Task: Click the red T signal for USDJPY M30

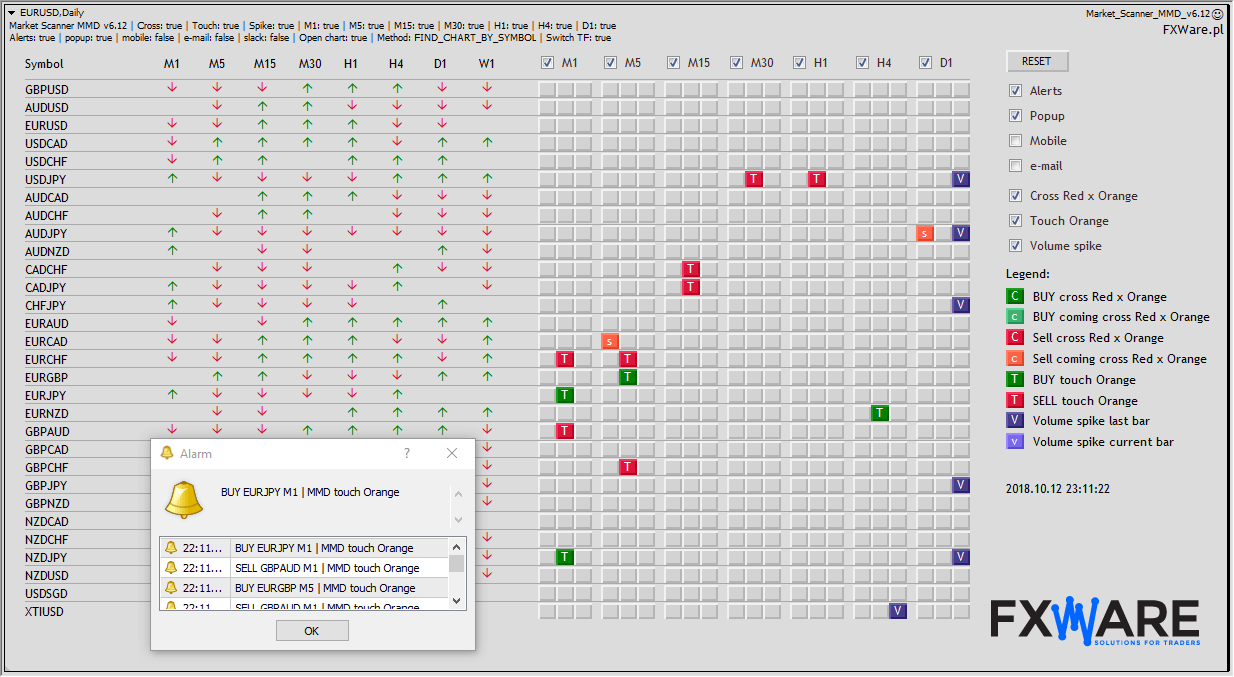Action: (754, 179)
